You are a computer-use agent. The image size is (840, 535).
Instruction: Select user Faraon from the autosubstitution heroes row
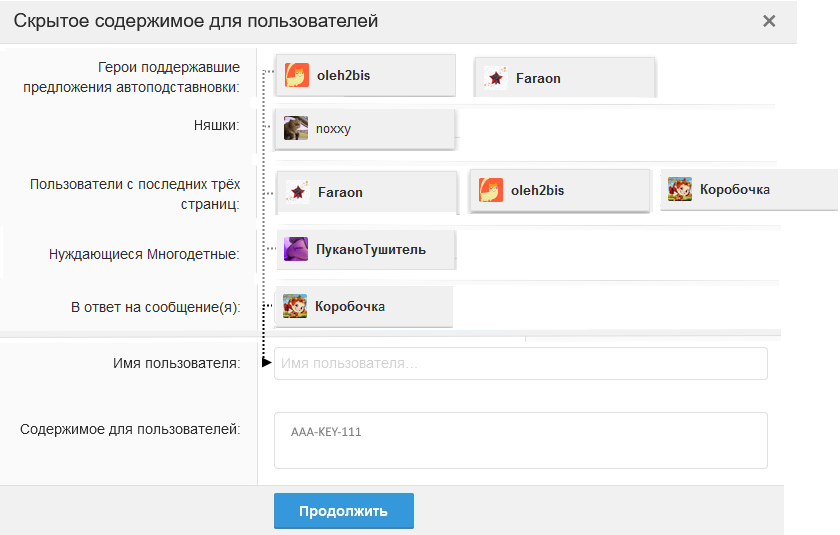coord(565,78)
